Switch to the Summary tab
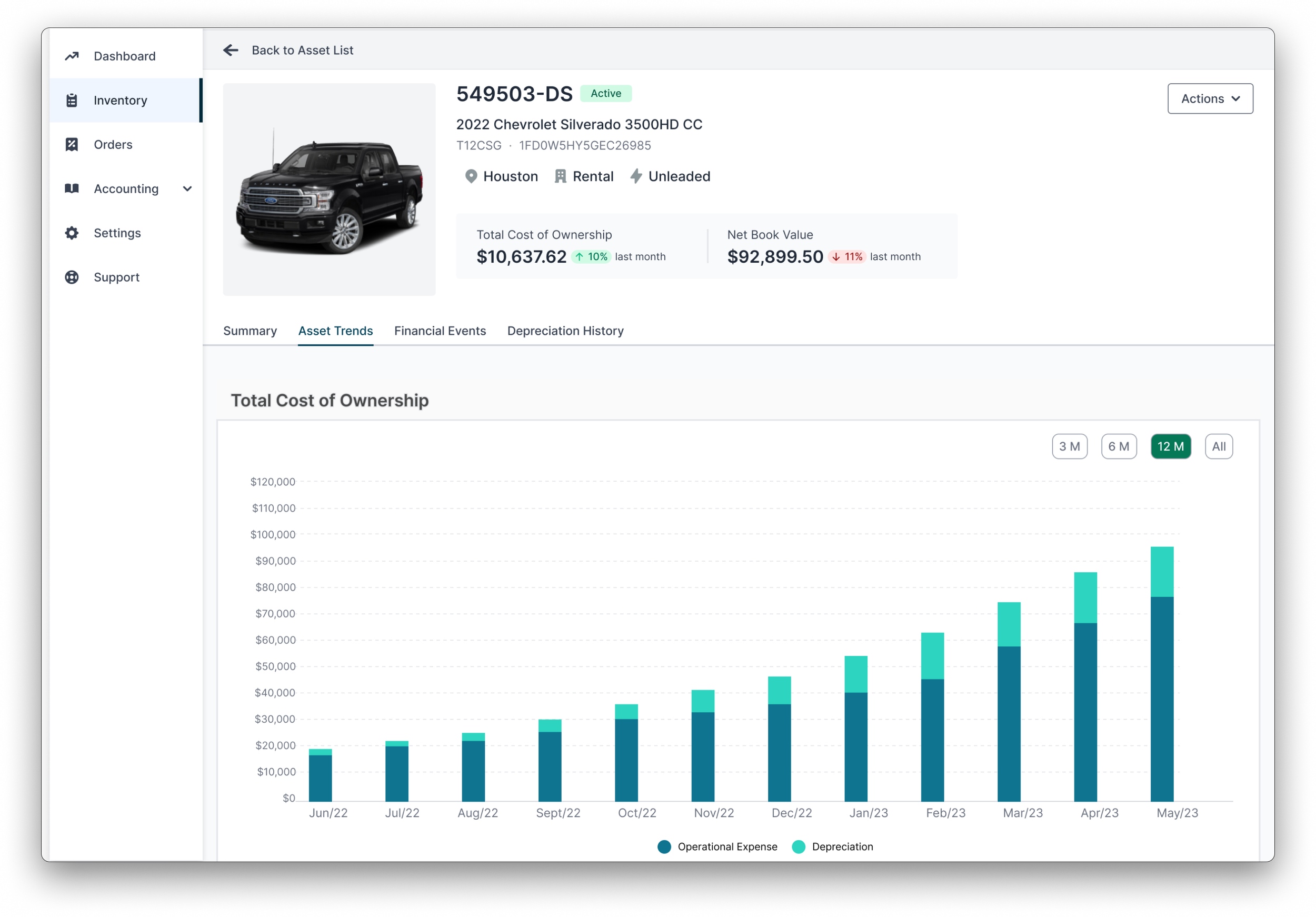1316x917 pixels. coord(250,331)
